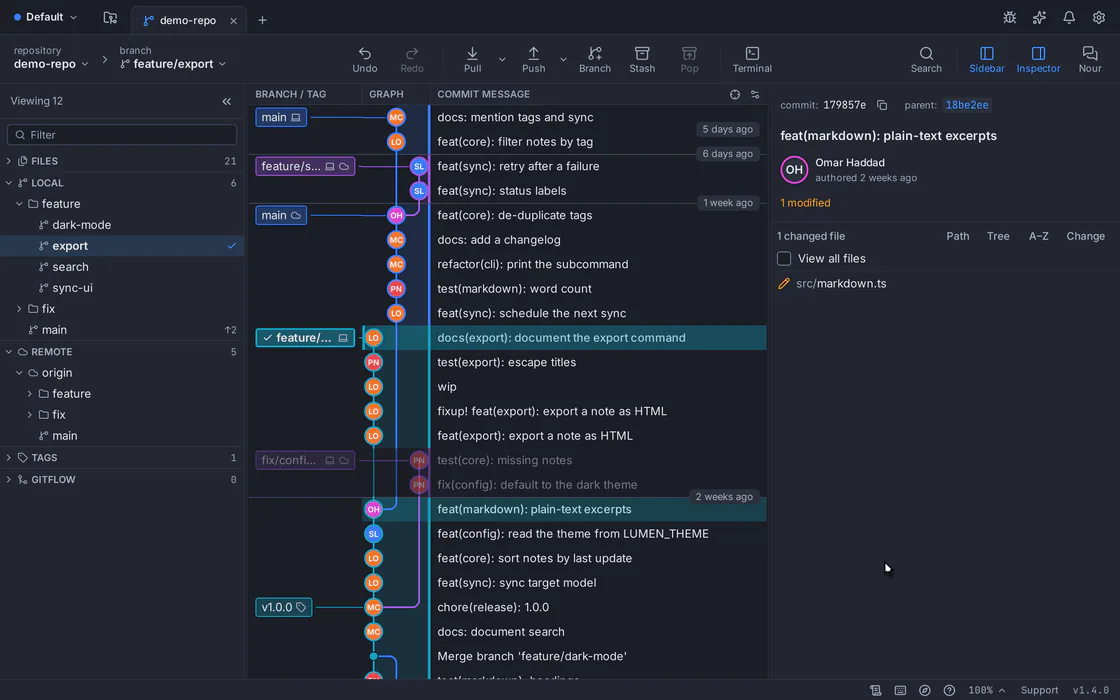The height and width of the screenshot is (700, 1120).
Task: Click the compass icon in status bar
Action: click(924, 690)
